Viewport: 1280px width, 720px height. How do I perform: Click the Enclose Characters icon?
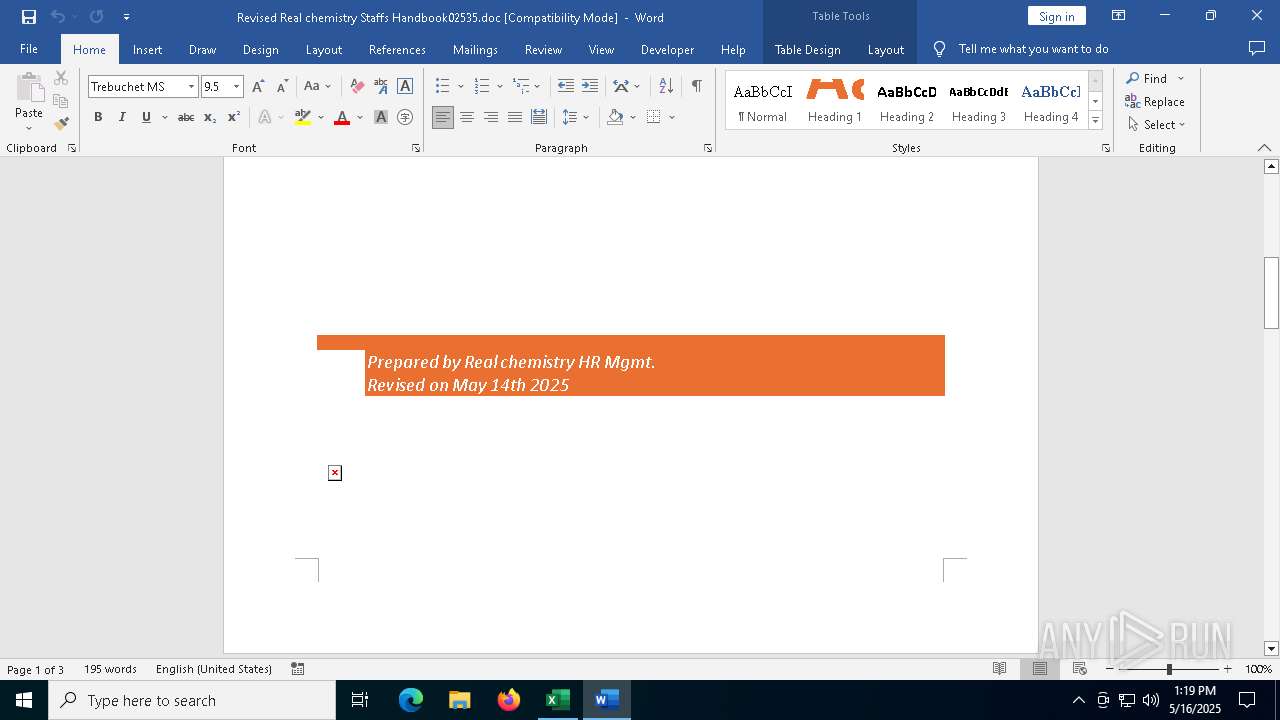pos(405,117)
